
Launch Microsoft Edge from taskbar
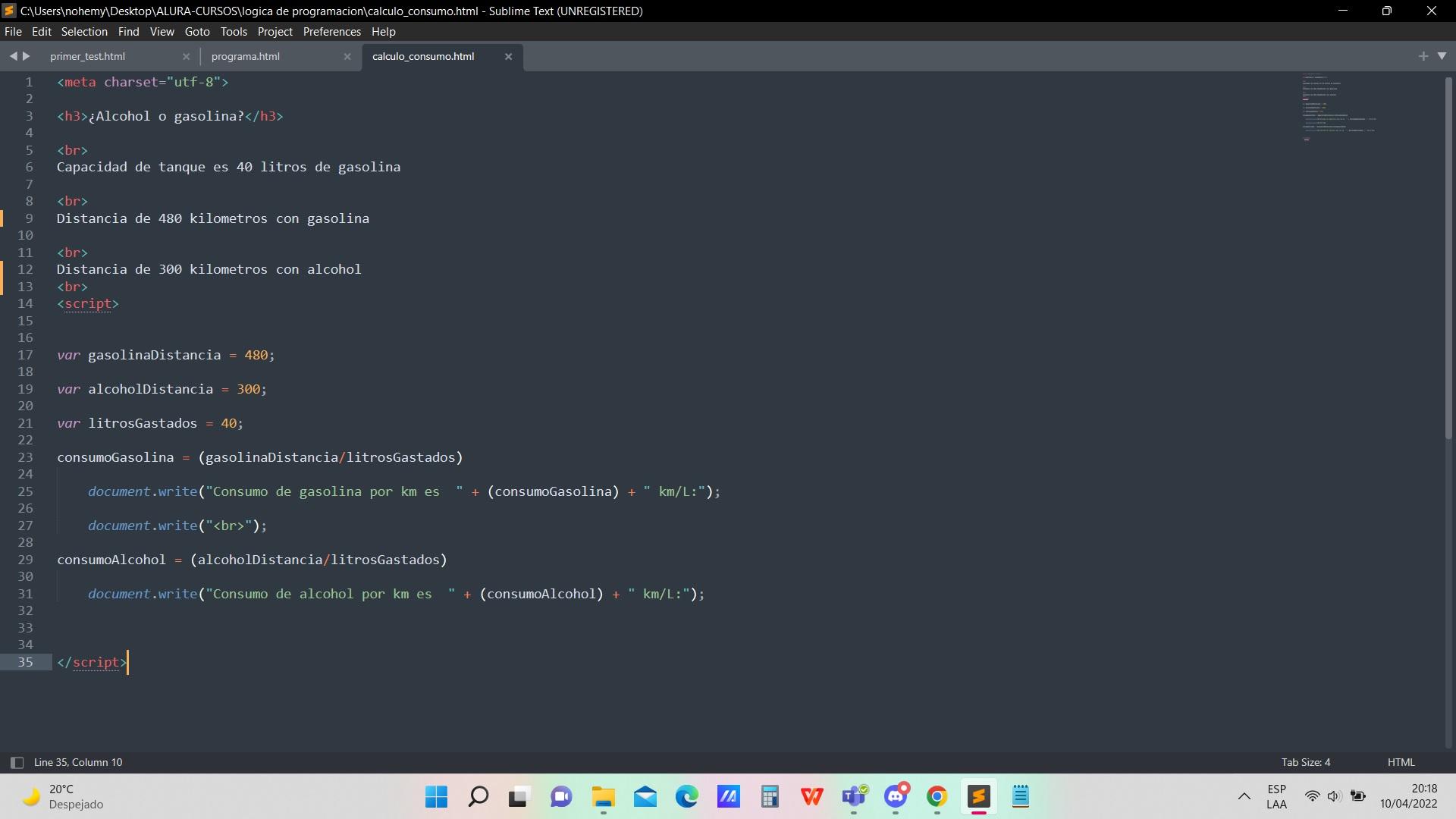pyautogui.click(x=687, y=796)
